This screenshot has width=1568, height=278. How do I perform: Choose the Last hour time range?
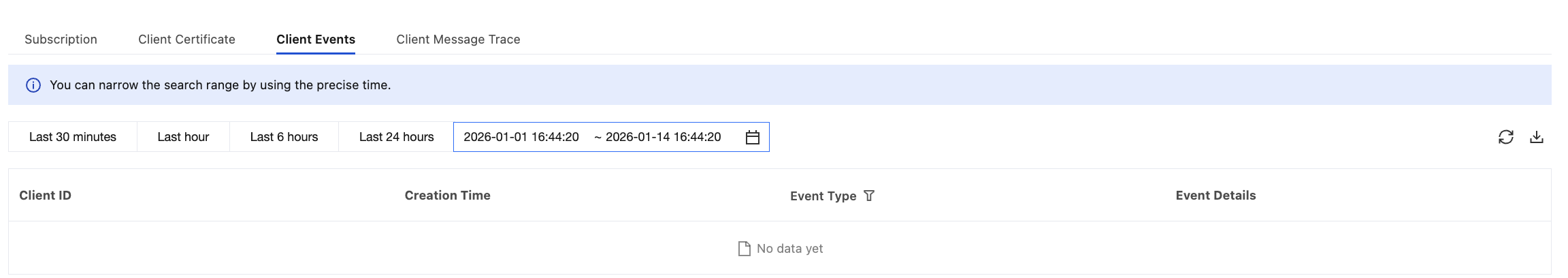coord(183,137)
